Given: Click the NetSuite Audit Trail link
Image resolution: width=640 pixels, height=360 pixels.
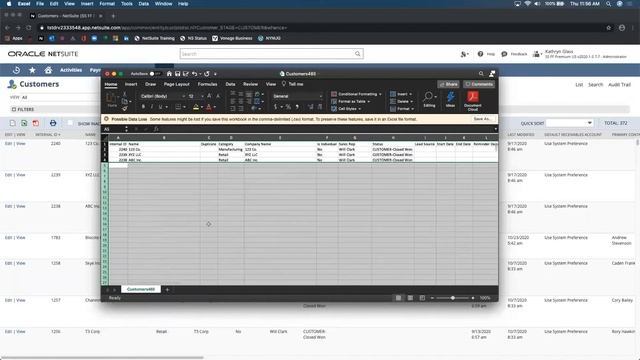Looking at the screenshot, I should (619, 84).
